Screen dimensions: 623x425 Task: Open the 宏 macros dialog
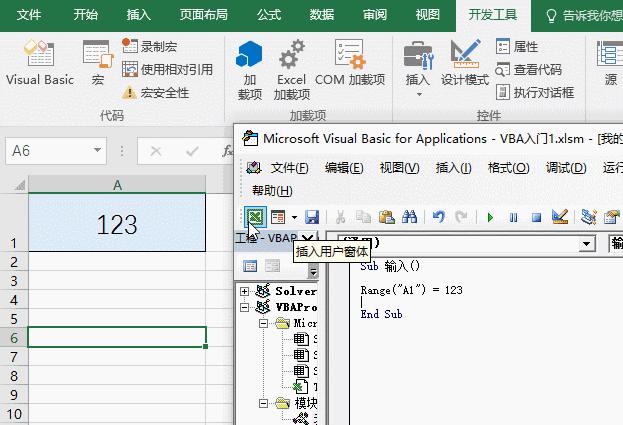pos(98,63)
